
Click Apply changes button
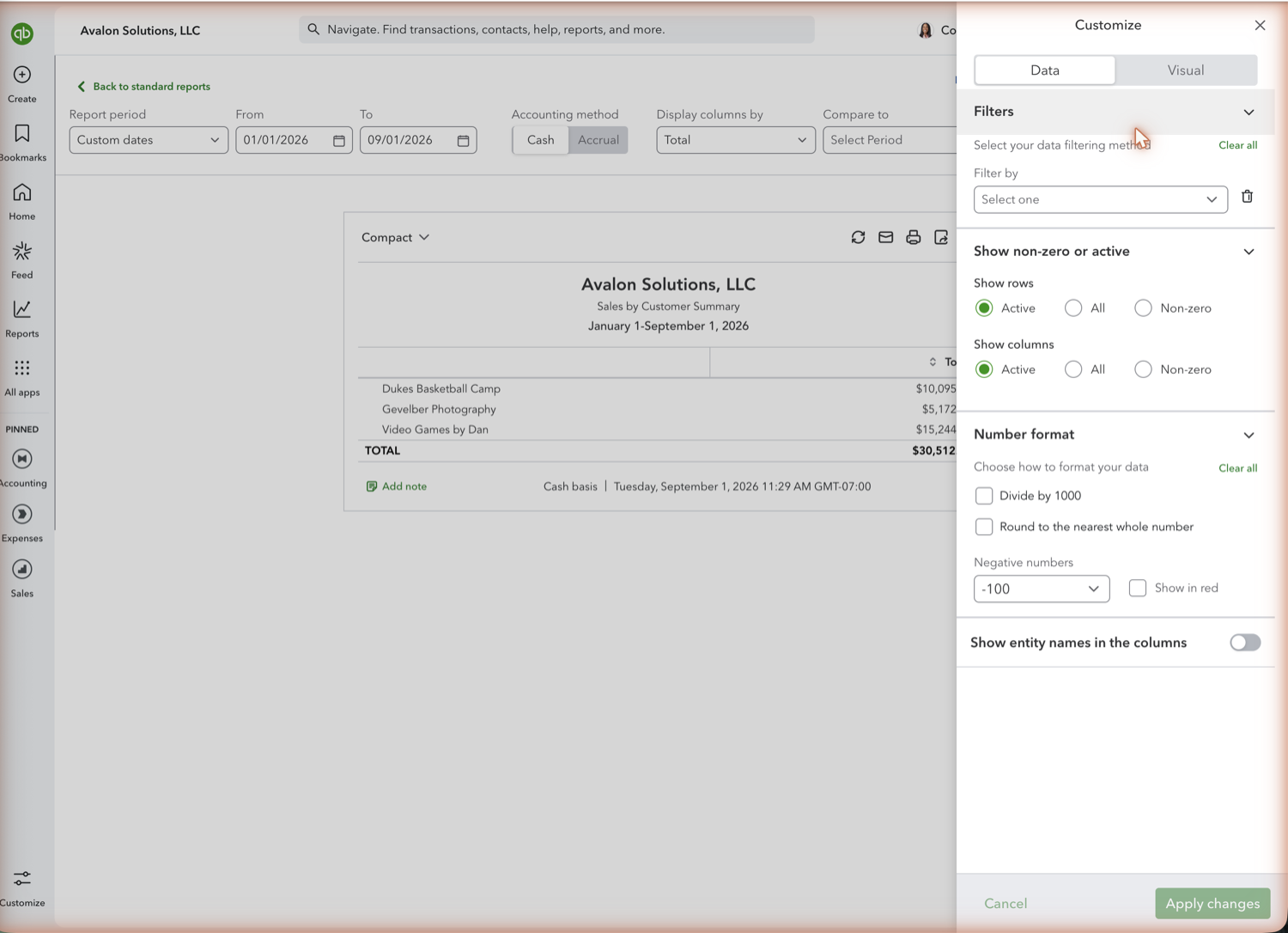(x=1212, y=903)
